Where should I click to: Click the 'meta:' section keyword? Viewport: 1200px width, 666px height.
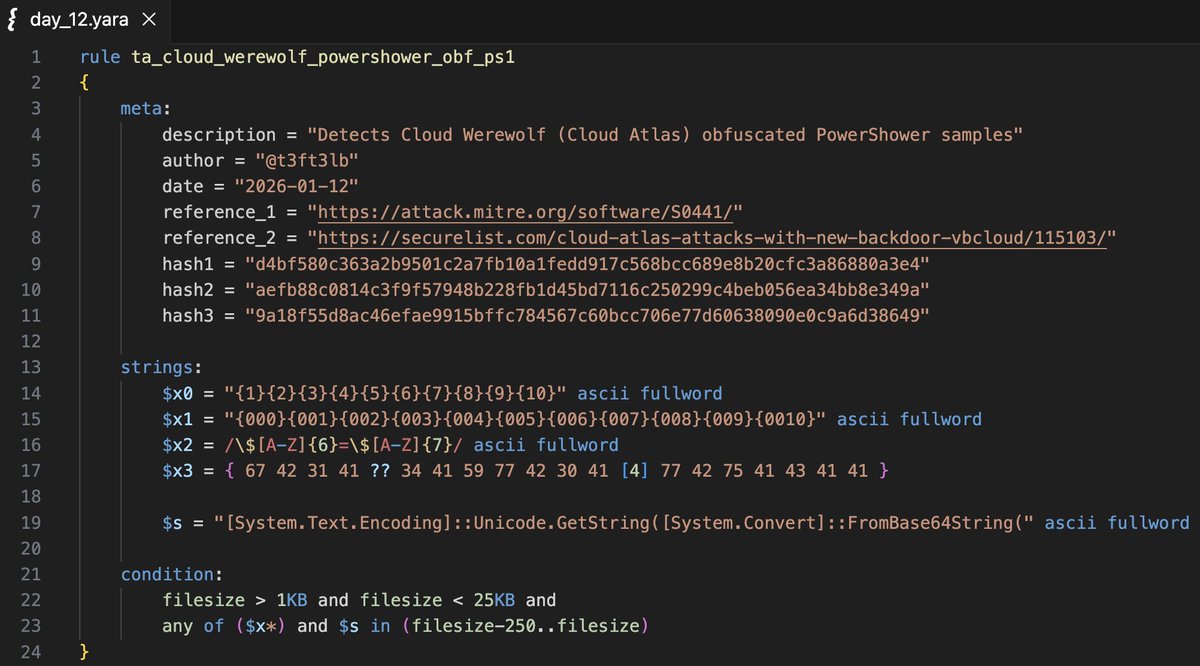[144, 108]
